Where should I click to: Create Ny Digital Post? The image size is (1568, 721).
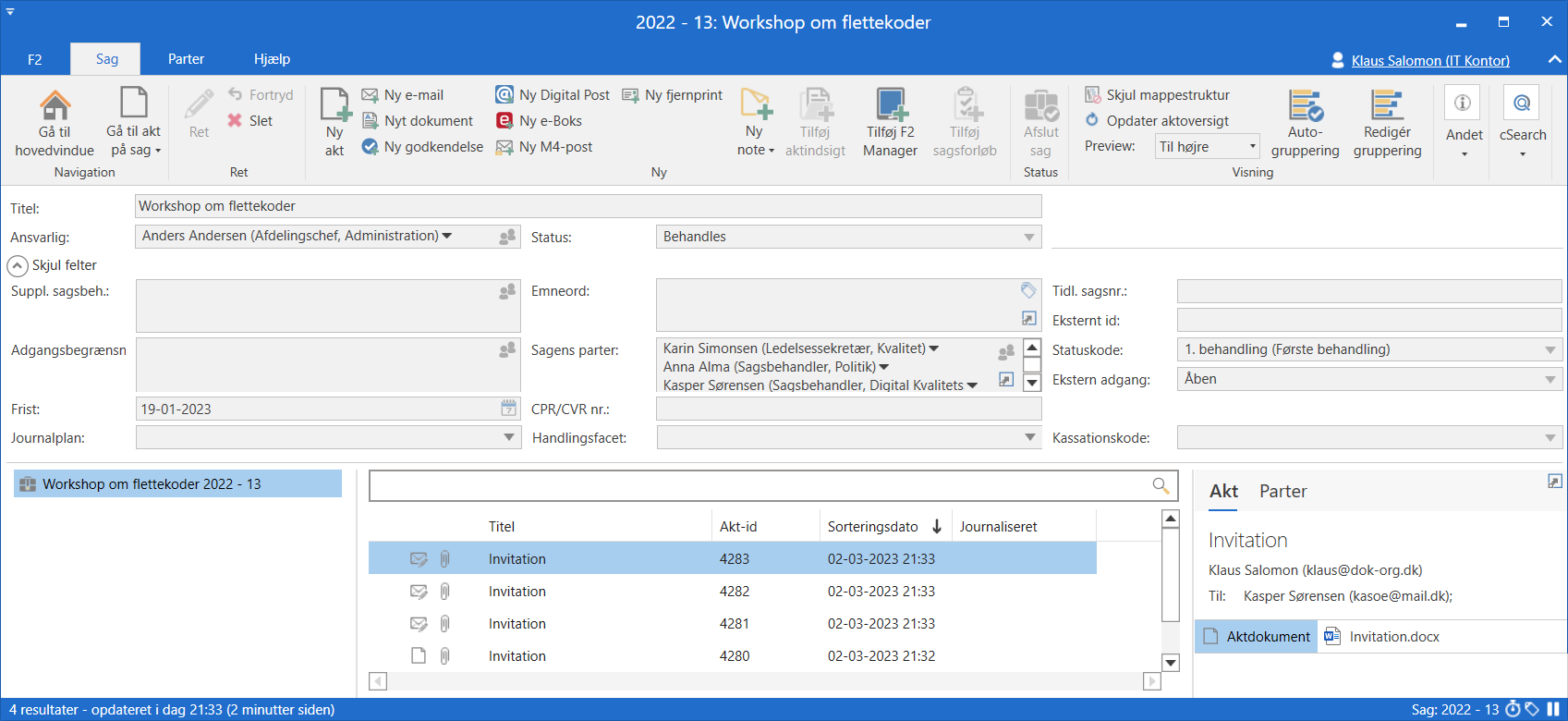[x=553, y=94]
